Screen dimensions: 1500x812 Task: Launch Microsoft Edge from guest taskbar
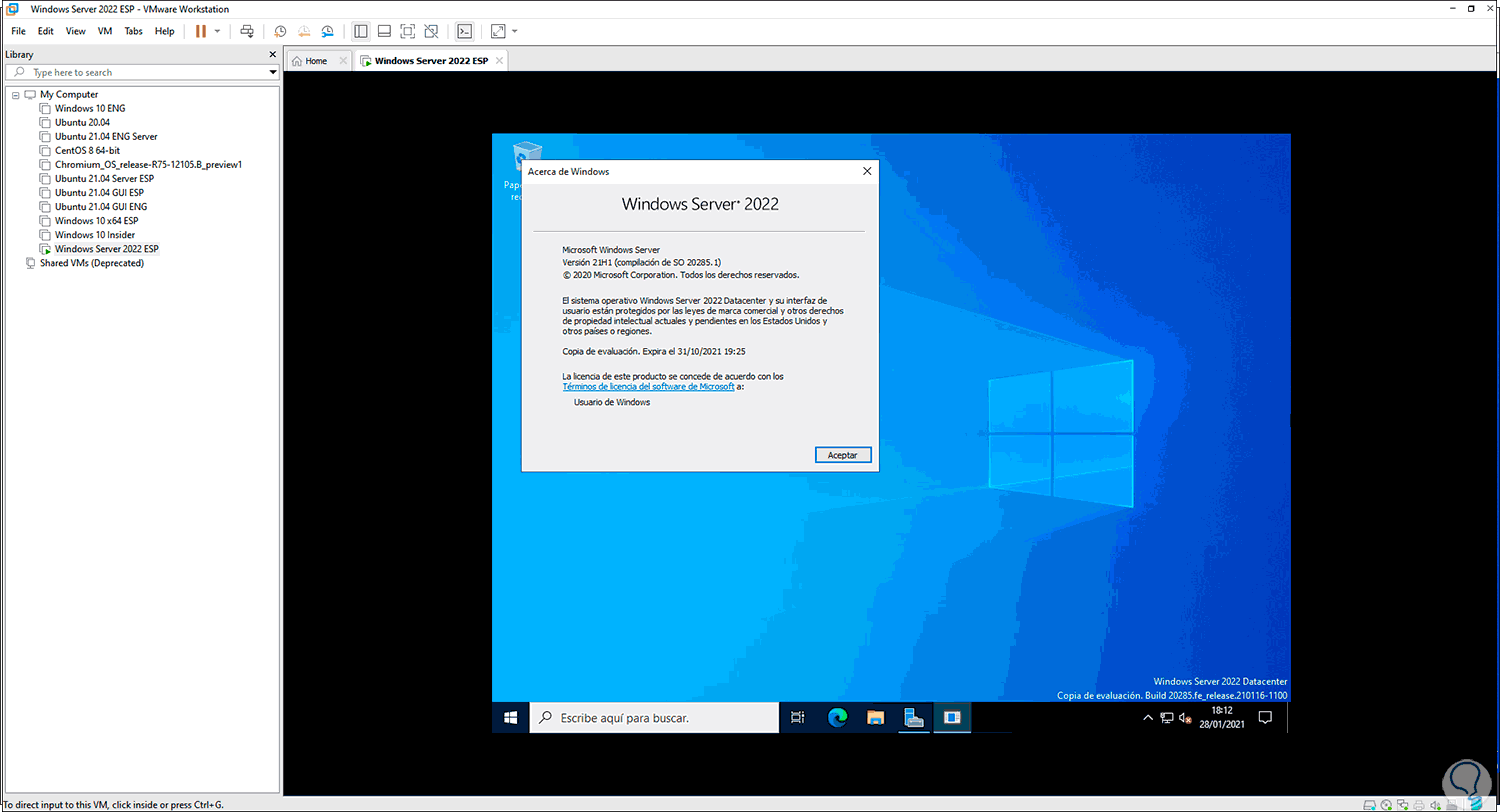pos(836,717)
